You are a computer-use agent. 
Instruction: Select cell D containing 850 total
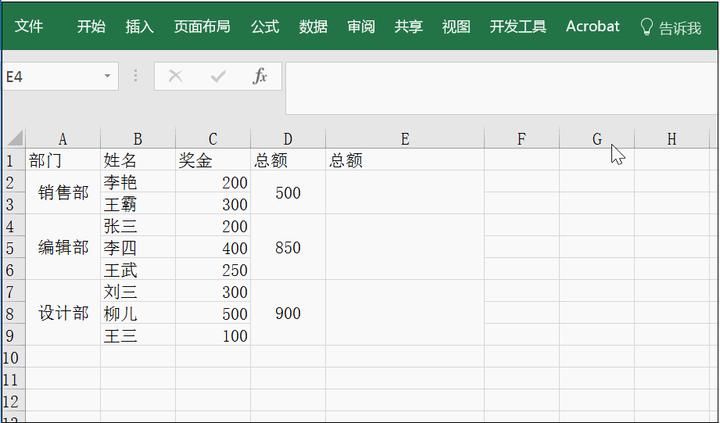click(288, 248)
